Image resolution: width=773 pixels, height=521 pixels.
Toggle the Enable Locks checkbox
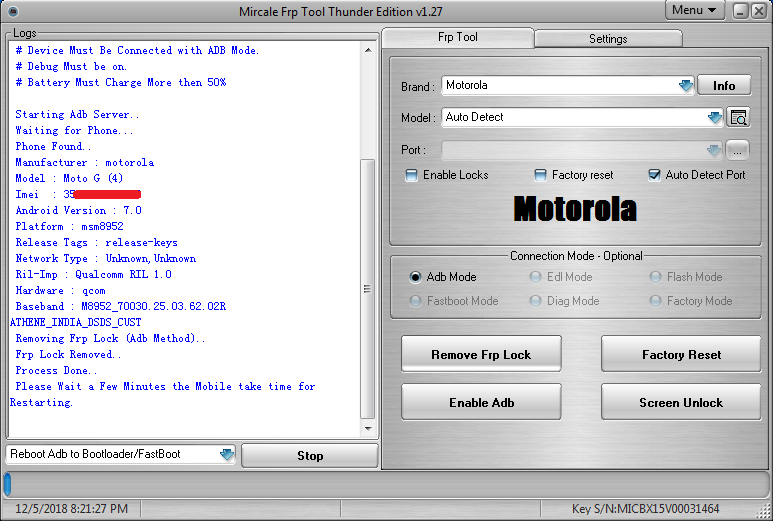[411, 175]
